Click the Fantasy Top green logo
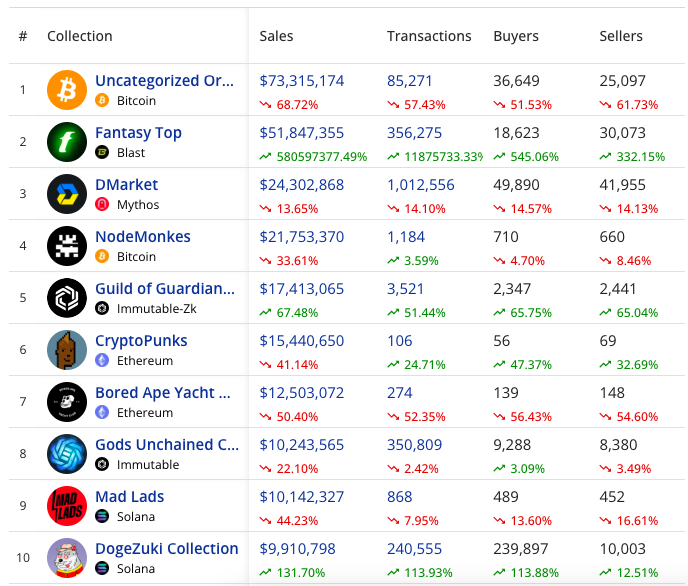 (x=67, y=142)
